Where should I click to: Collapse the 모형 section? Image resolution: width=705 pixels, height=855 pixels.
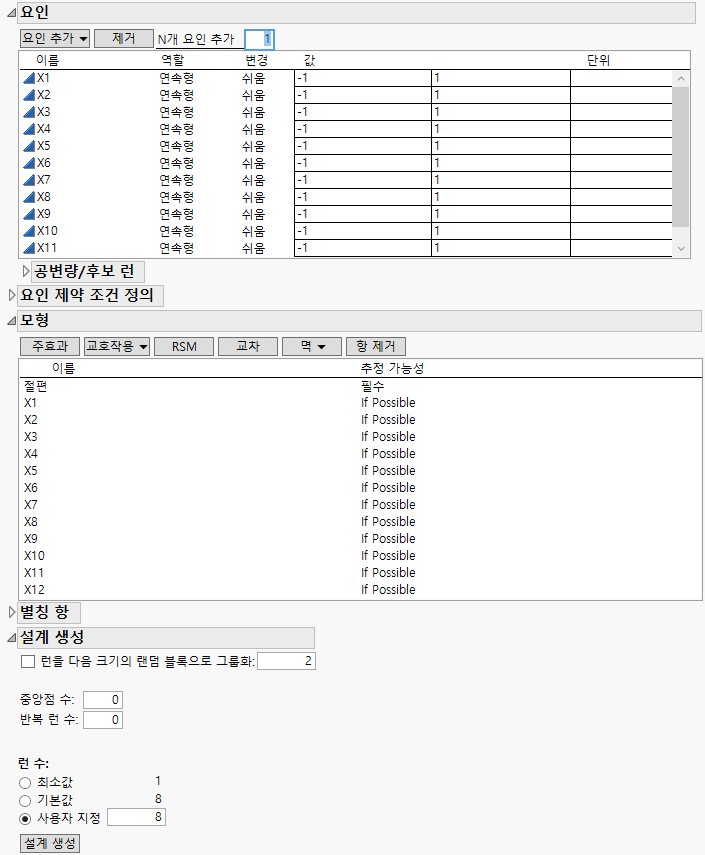[x=11, y=321]
